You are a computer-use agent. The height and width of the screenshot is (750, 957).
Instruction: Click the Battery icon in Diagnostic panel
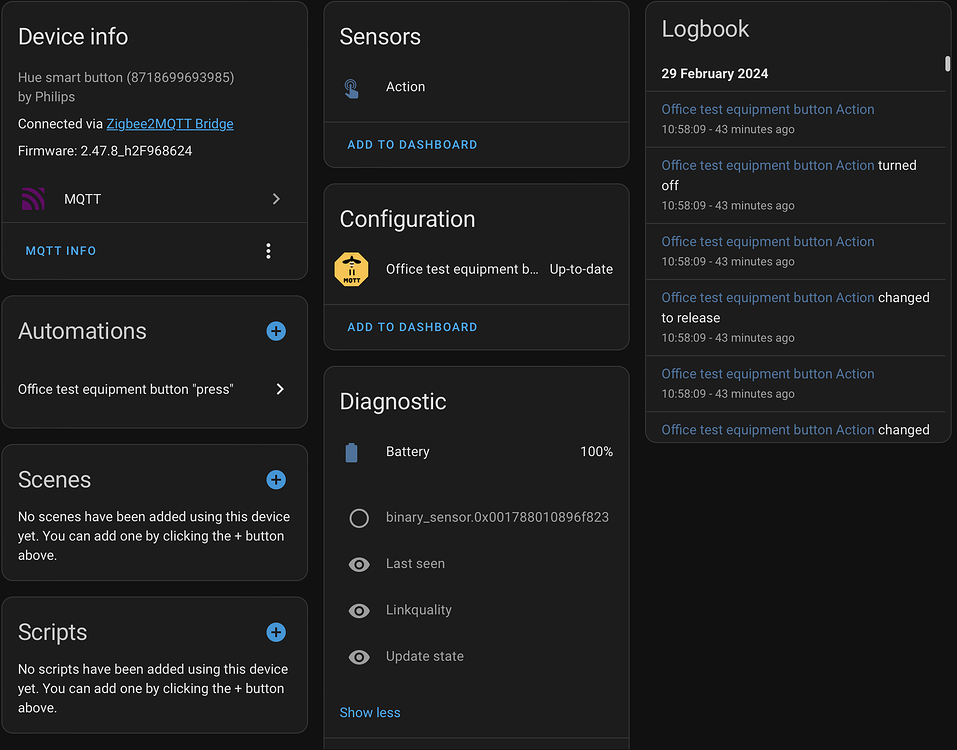(x=352, y=452)
